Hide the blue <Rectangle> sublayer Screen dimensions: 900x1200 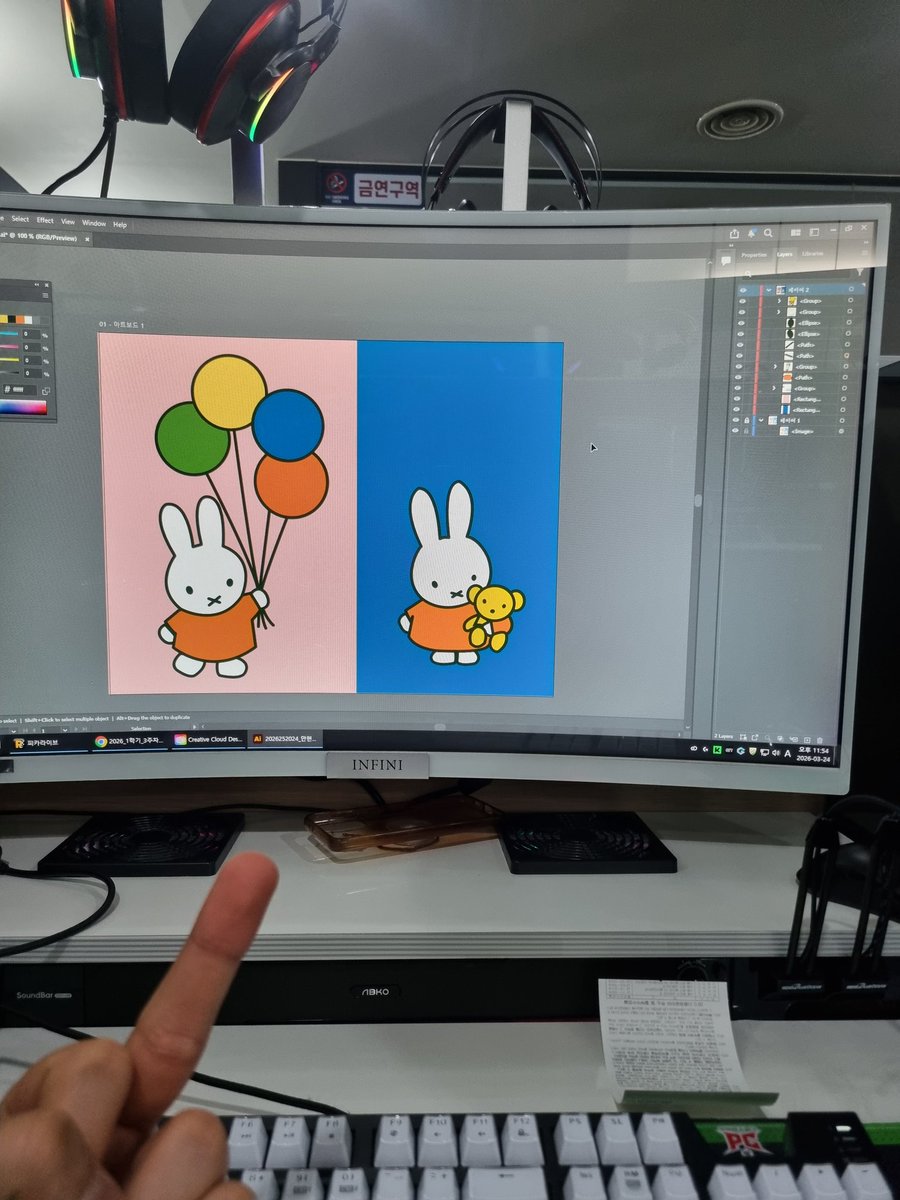[x=736, y=409]
